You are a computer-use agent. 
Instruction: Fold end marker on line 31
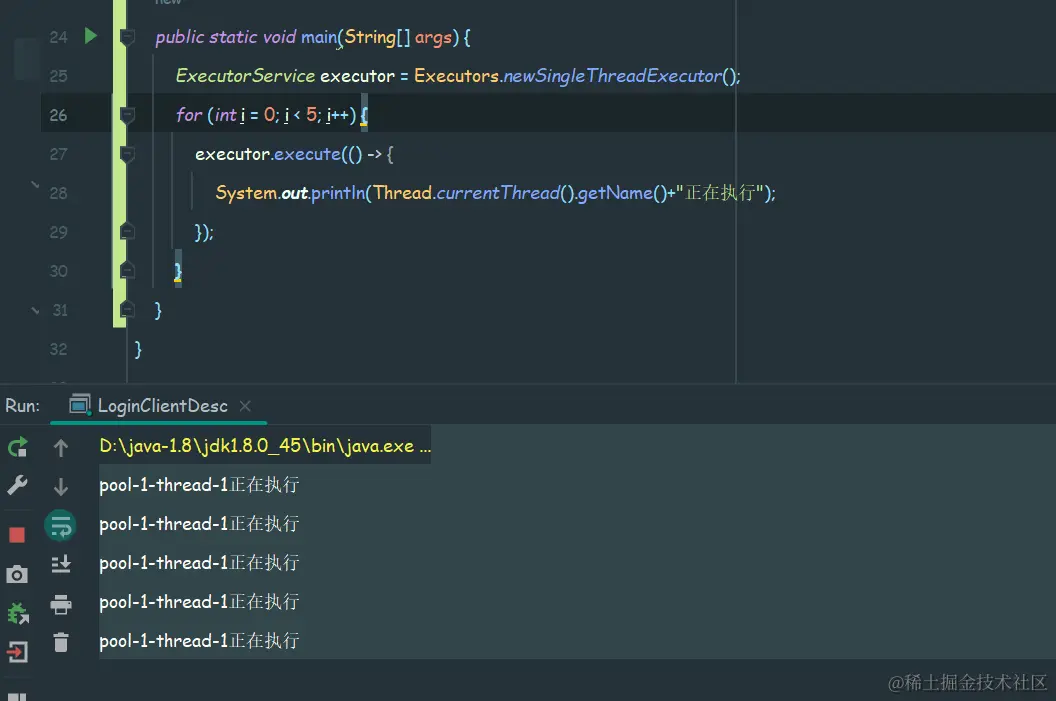[x=127, y=310]
